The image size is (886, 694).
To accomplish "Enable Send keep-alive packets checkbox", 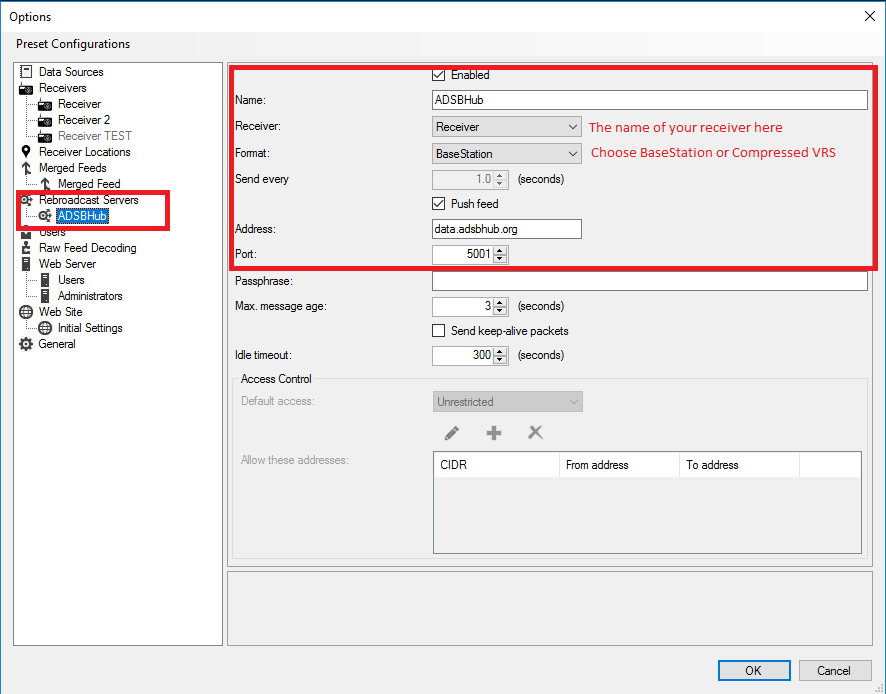I will tap(438, 331).
